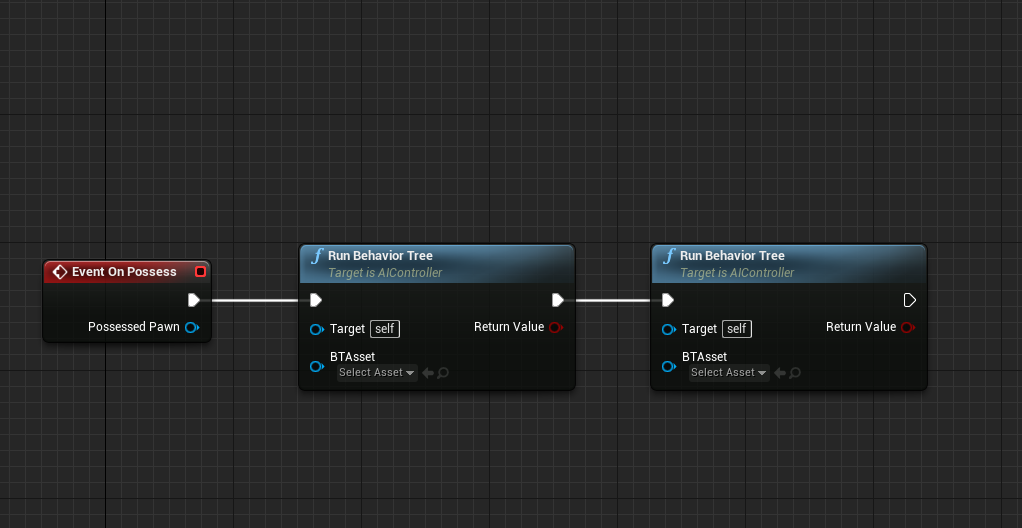The width and height of the screenshot is (1022, 528).
Task: Select the second Run Behavior Tree node header
Action: point(789,263)
